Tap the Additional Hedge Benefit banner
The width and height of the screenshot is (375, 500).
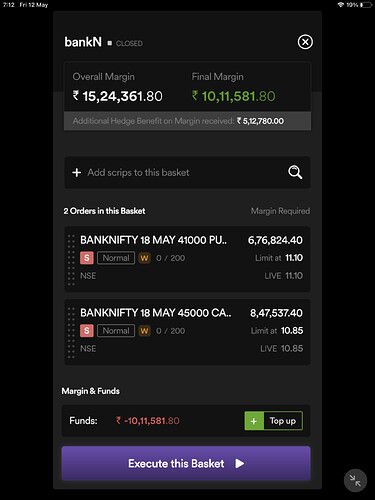point(187,121)
